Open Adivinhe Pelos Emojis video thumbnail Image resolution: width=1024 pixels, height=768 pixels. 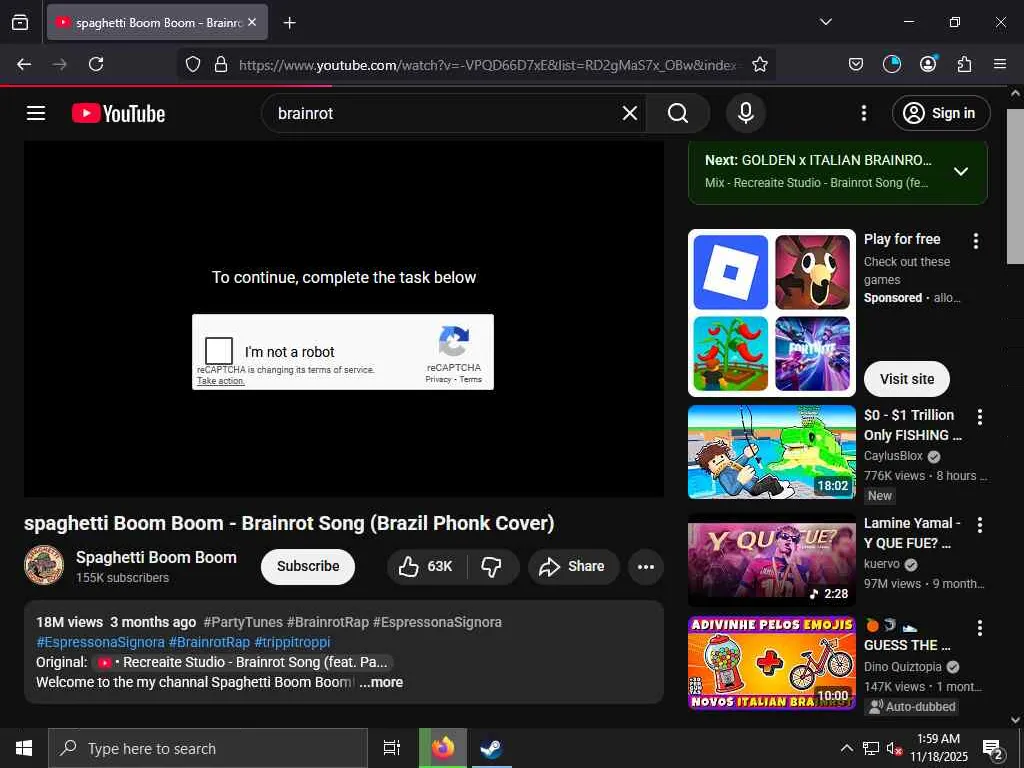771,662
